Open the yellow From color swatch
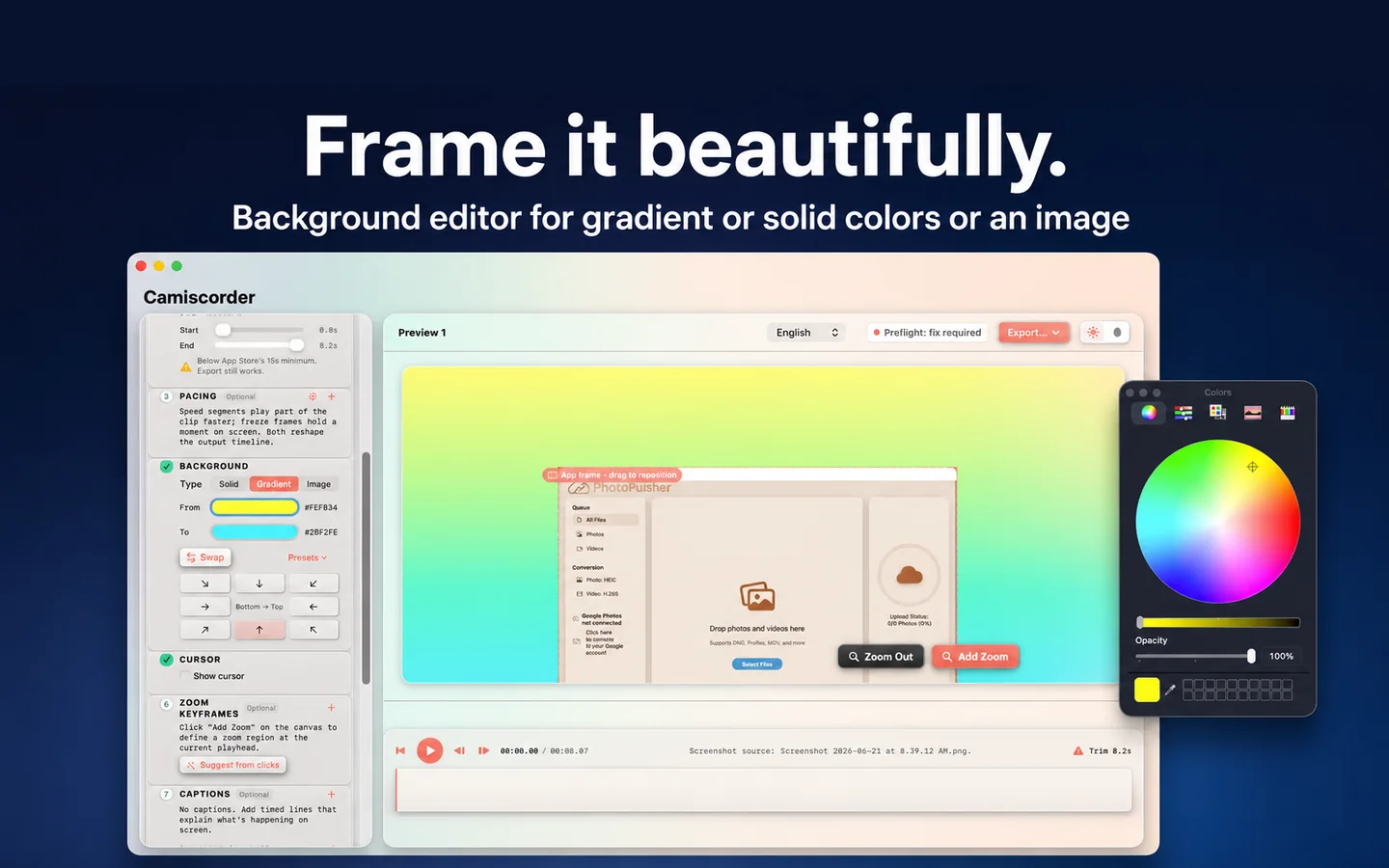This screenshot has height=868, width=1389. [255, 507]
